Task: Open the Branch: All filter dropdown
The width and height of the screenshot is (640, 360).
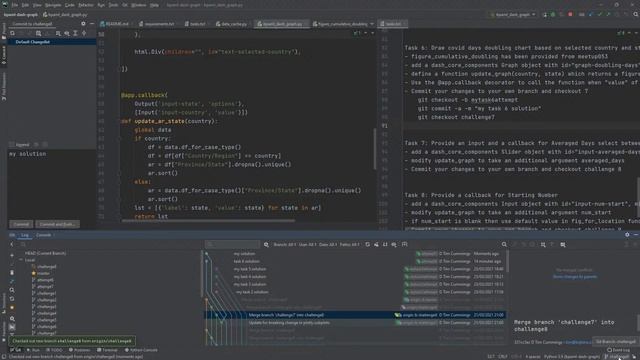Action: point(284,244)
